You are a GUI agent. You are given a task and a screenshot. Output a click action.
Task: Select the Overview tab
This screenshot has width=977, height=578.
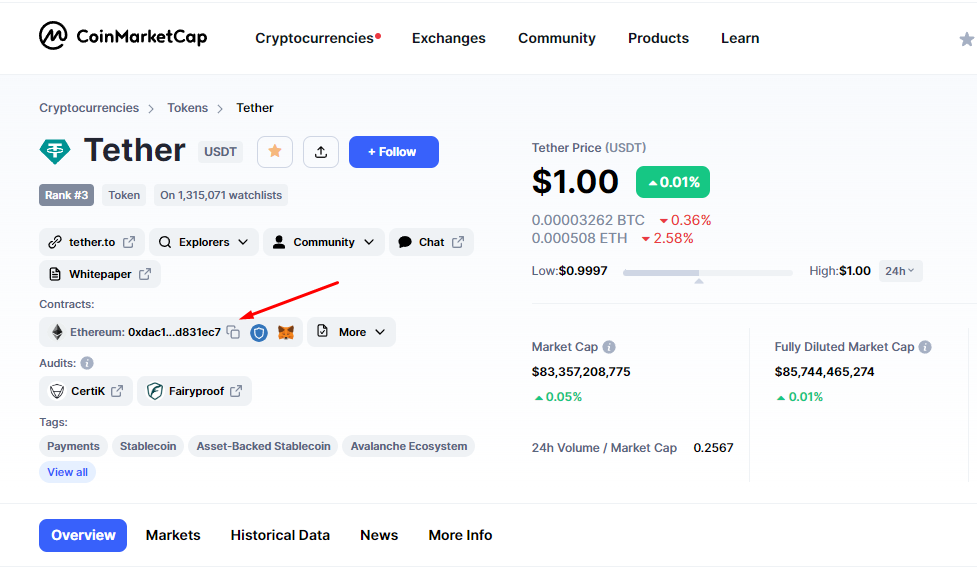tap(83, 535)
